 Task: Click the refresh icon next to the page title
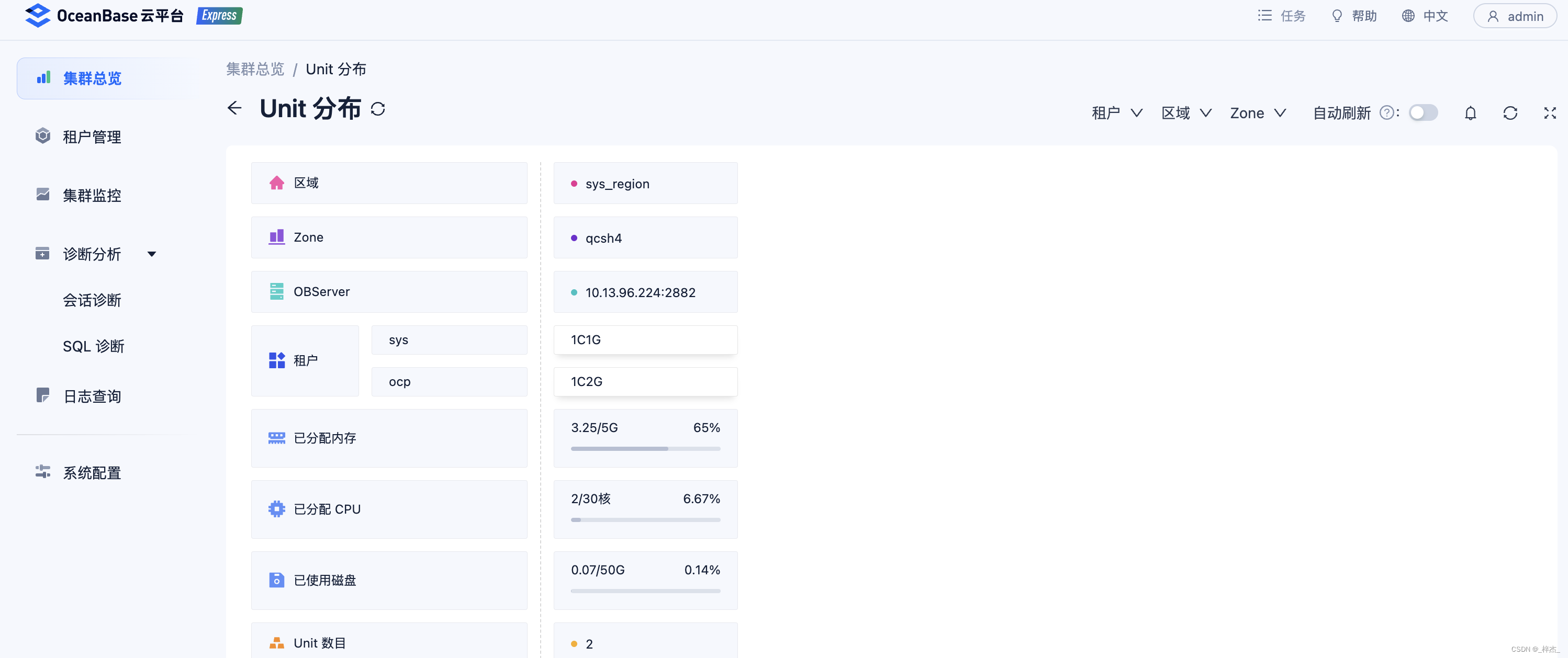(378, 109)
